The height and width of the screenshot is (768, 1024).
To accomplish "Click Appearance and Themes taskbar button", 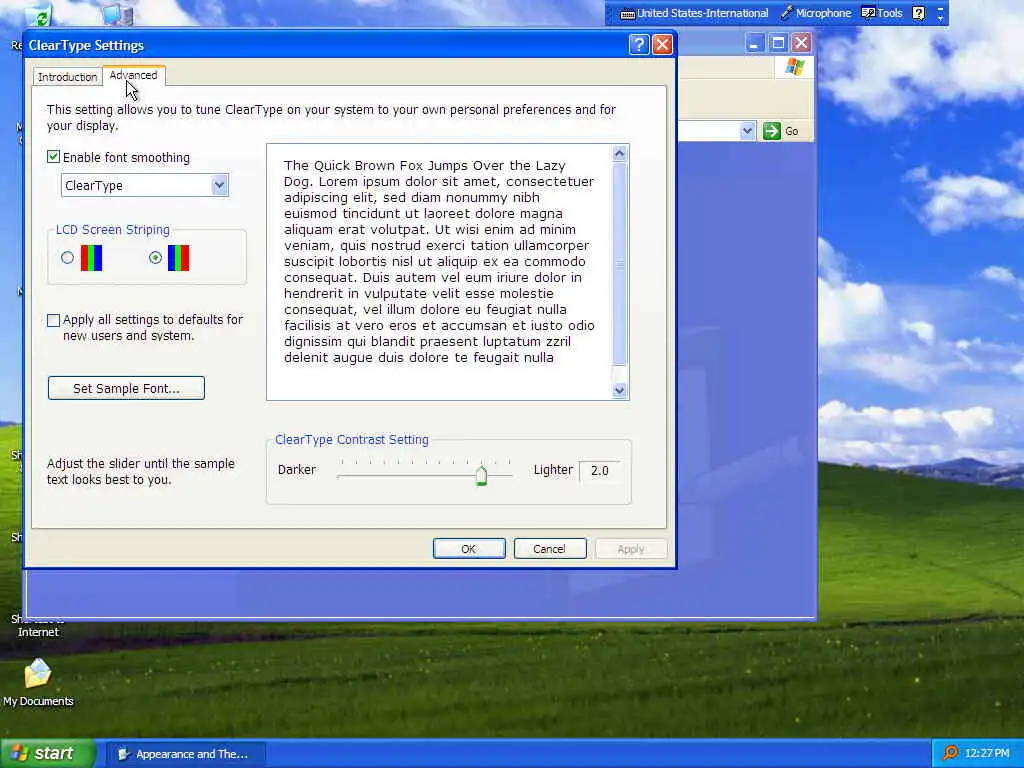I will click(185, 754).
